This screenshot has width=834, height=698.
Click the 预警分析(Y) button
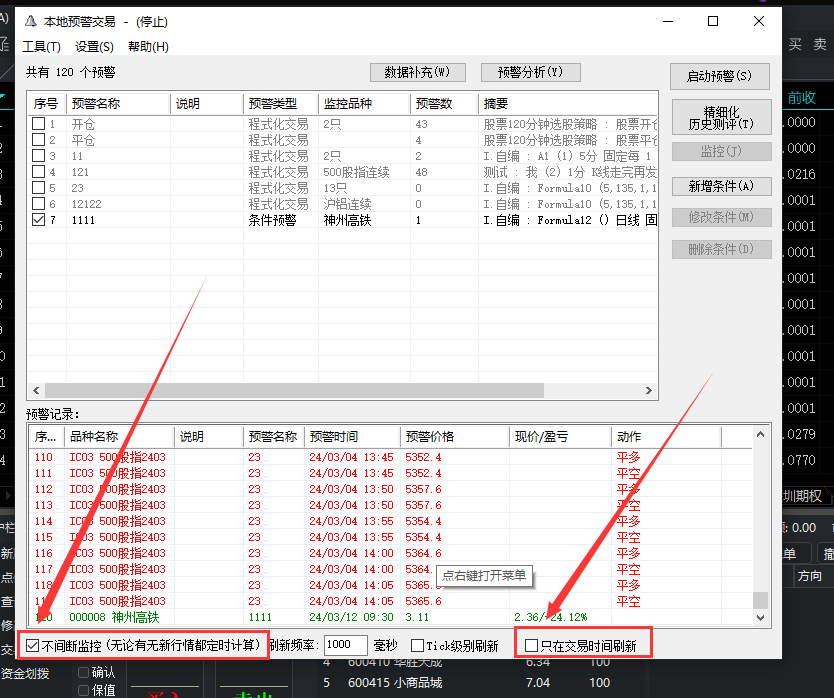pos(530,72)
